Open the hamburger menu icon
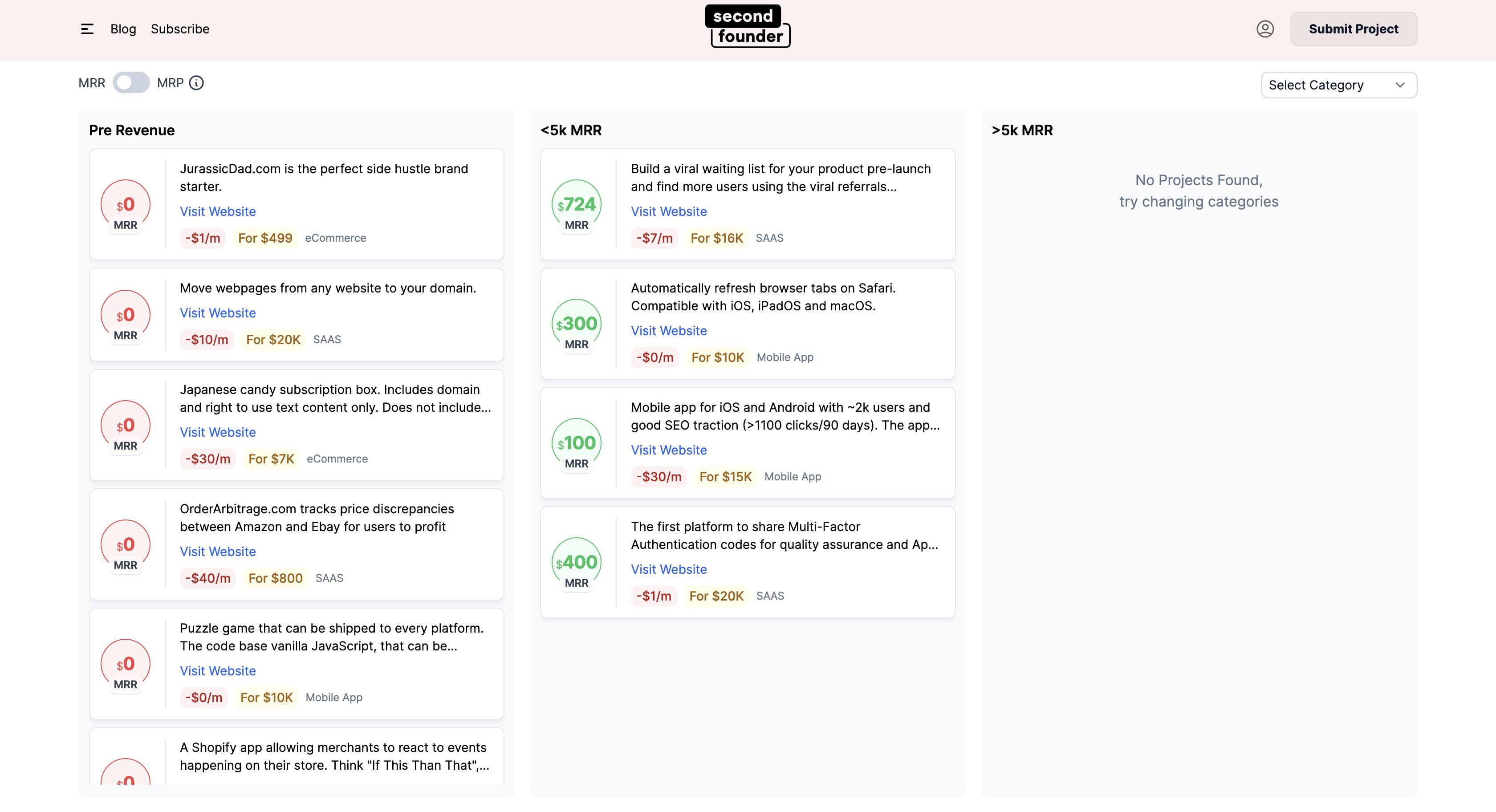 [87, 29]
